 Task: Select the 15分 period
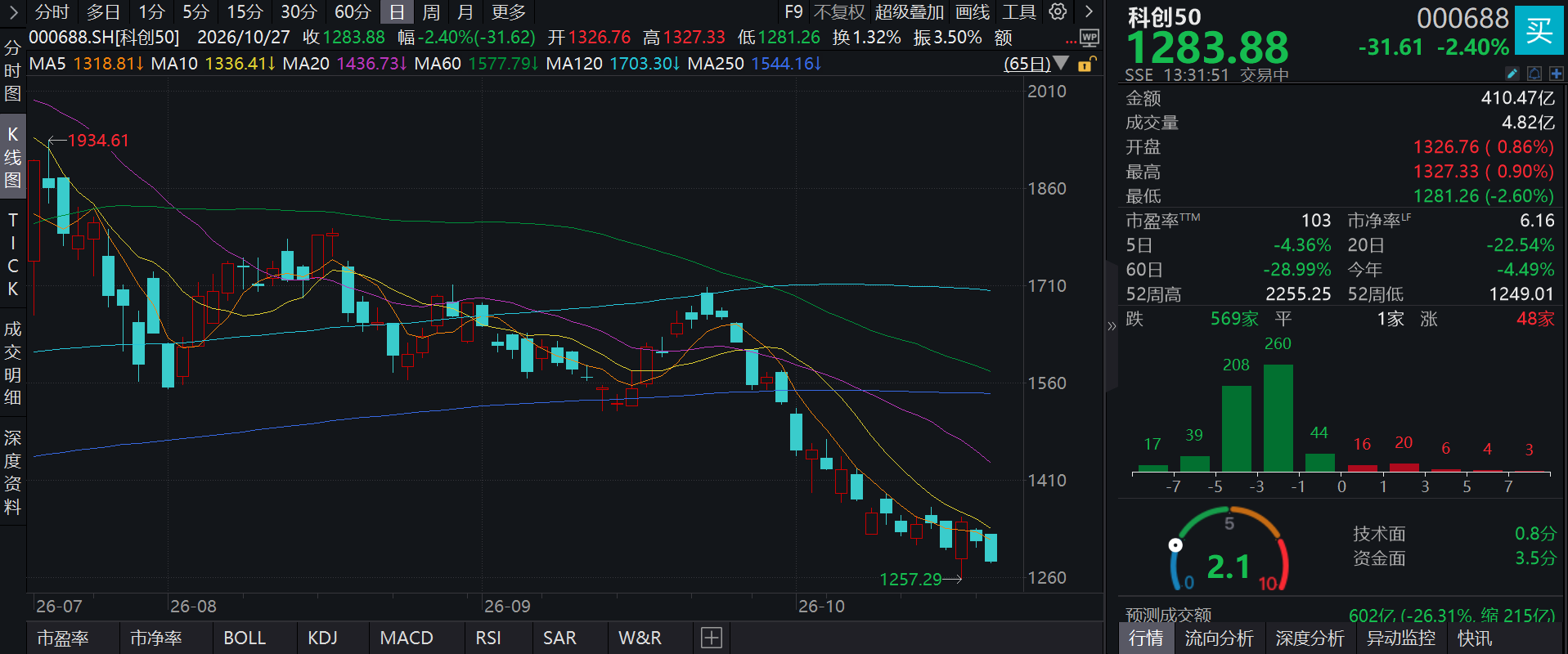(x=245, y=11)
